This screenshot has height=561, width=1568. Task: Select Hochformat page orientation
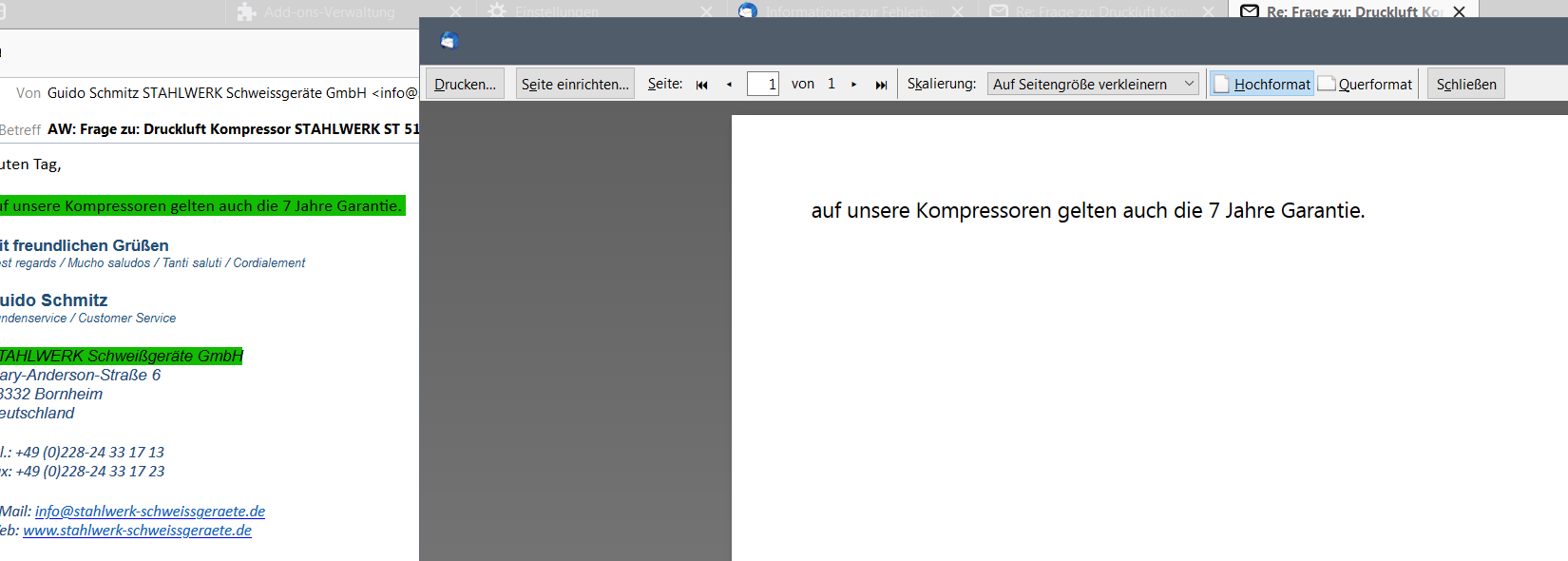(x=1262, y=85)
